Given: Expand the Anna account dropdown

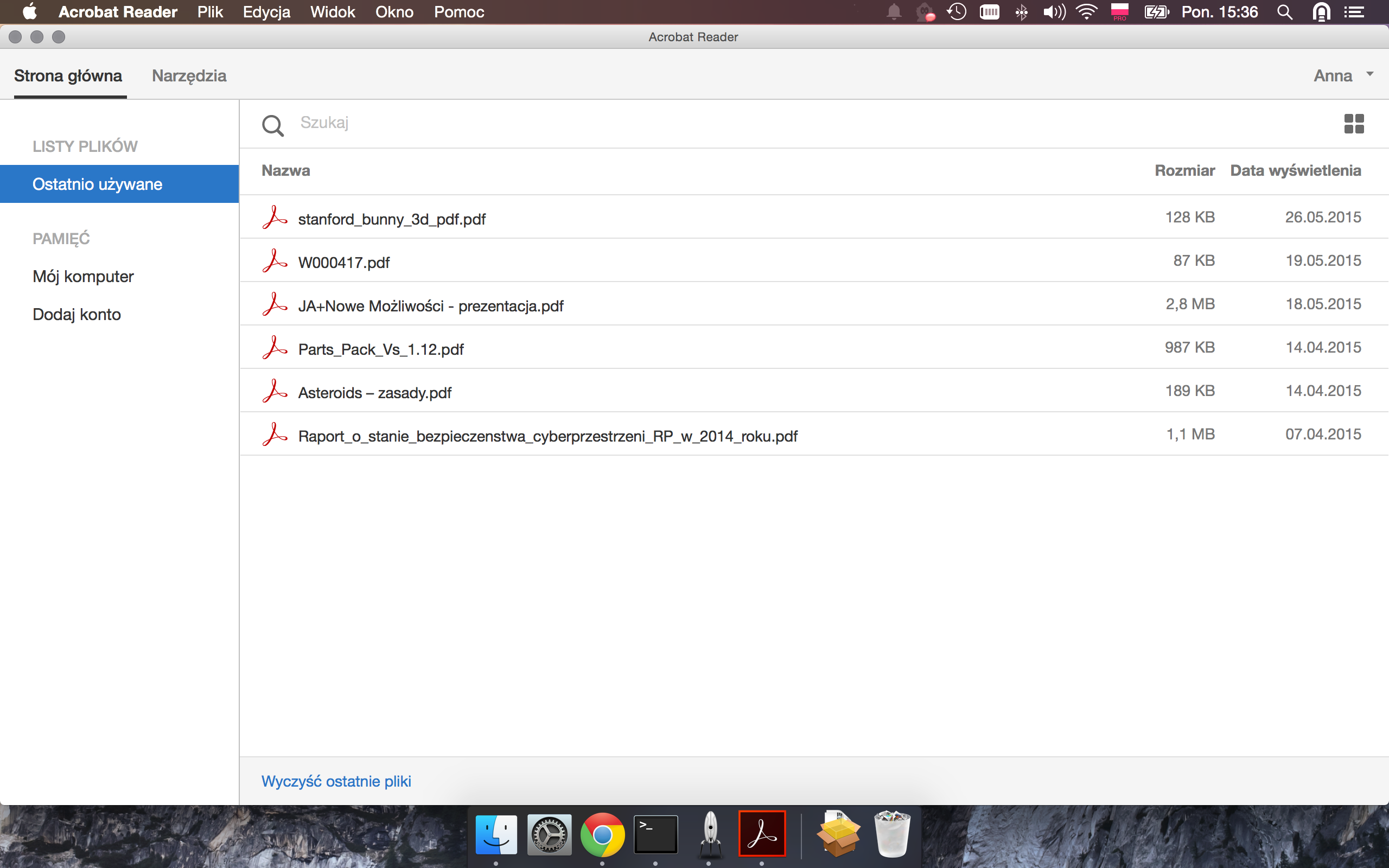Looking at the screenshot, I should tap(1369, 75).
